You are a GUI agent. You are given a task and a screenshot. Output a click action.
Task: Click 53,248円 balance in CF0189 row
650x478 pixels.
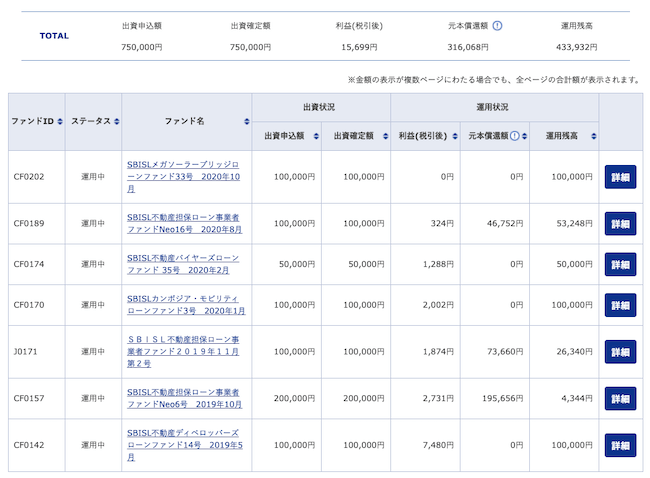pos(575,223)
